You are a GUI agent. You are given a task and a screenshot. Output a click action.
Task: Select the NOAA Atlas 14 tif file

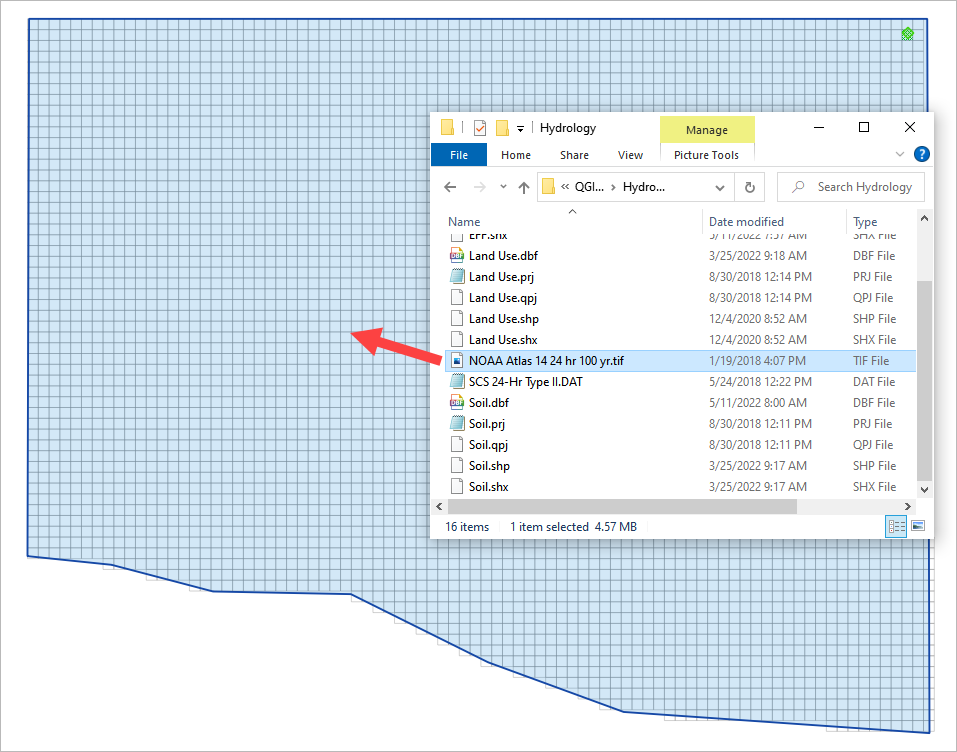click(546, 361)
